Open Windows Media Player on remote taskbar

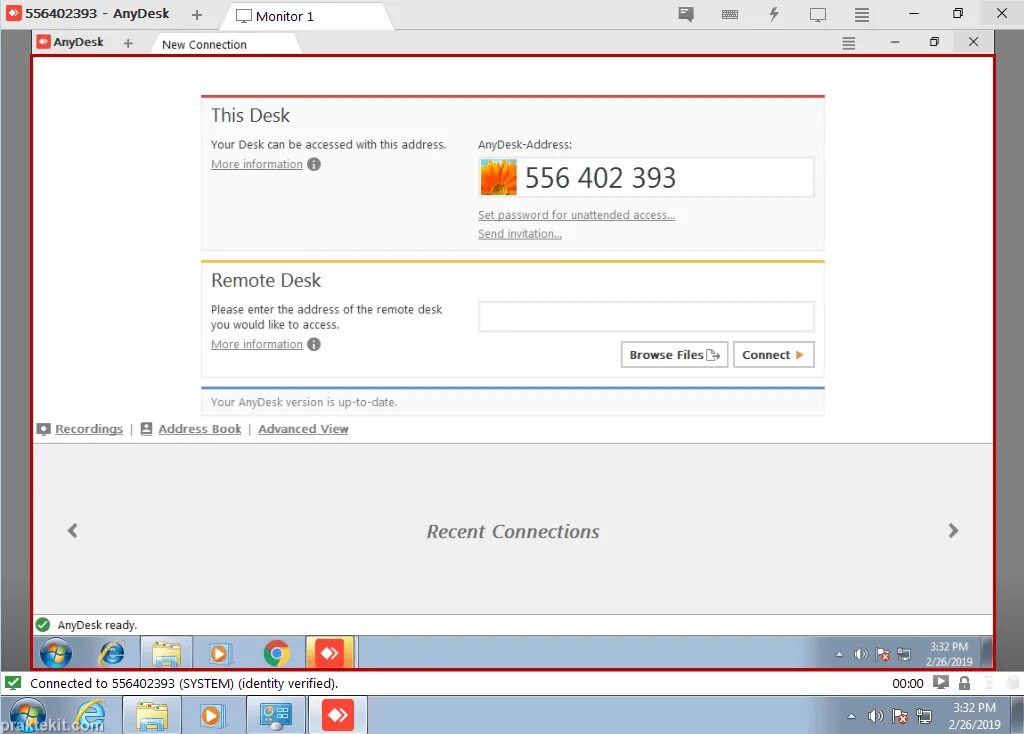coord(219,653)
